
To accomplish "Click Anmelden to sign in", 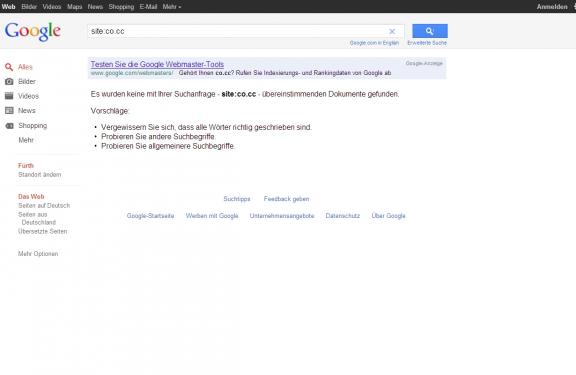I will (x=552, y=7).
